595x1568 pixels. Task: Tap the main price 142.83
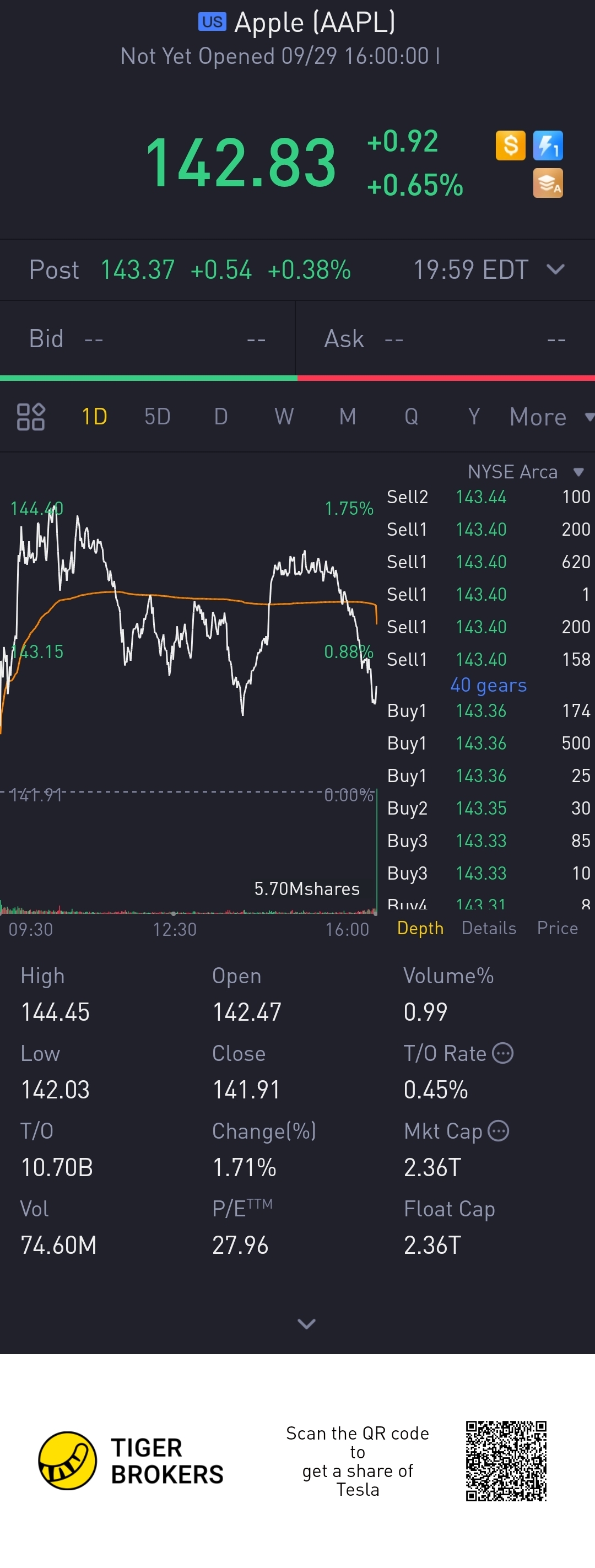point(240,163)
